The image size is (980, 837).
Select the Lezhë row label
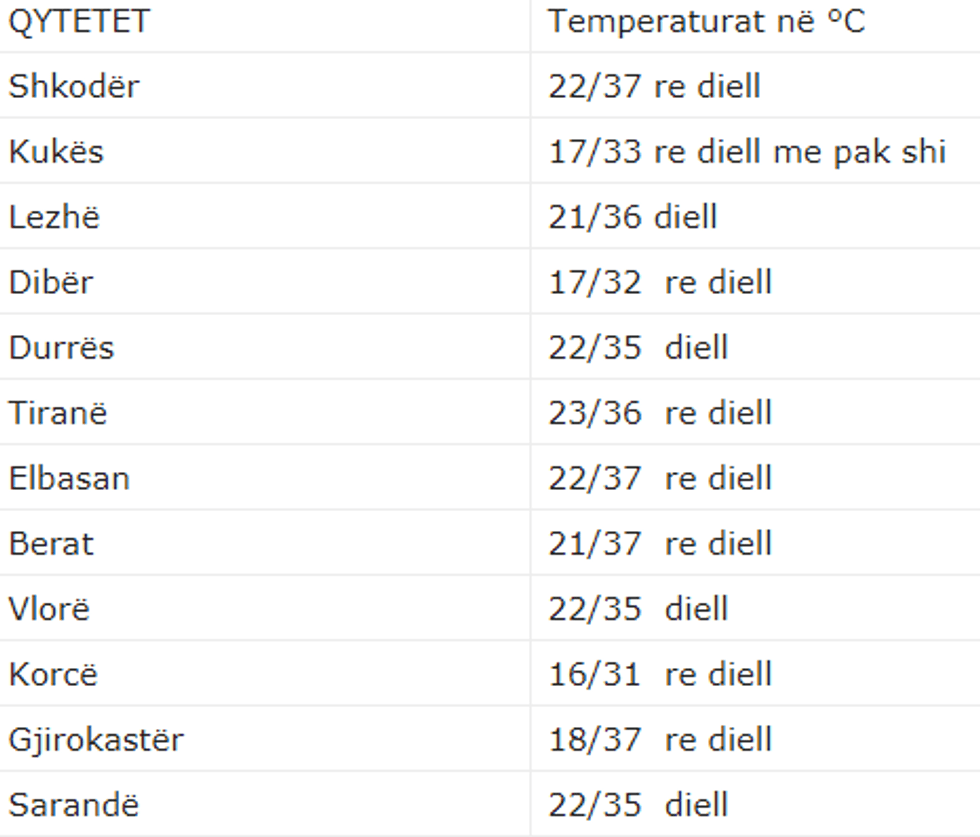point(54,217)
